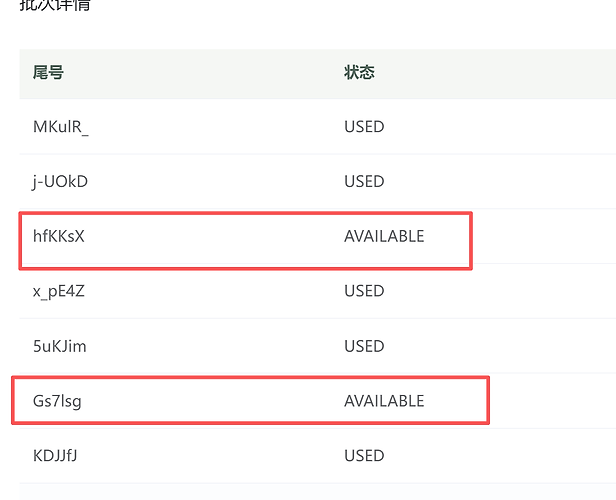Screen dimensions: 616x500
Task: Click USED status in 5uKJim row
Action: (364, 346)
